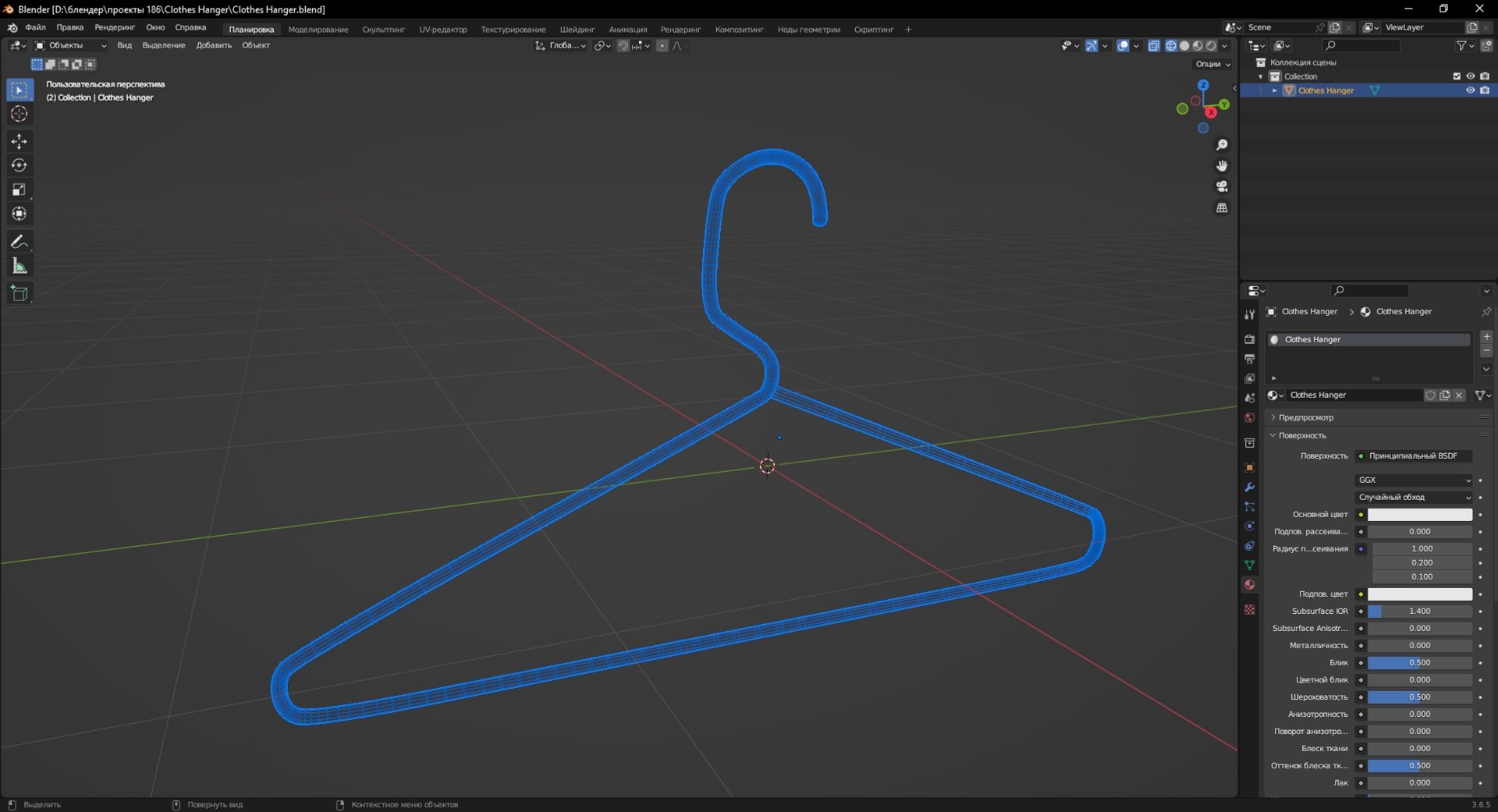Screen dimensions: 1498x812
Task: Click the pan view hand icon
Action: (x=1222, y=165)
